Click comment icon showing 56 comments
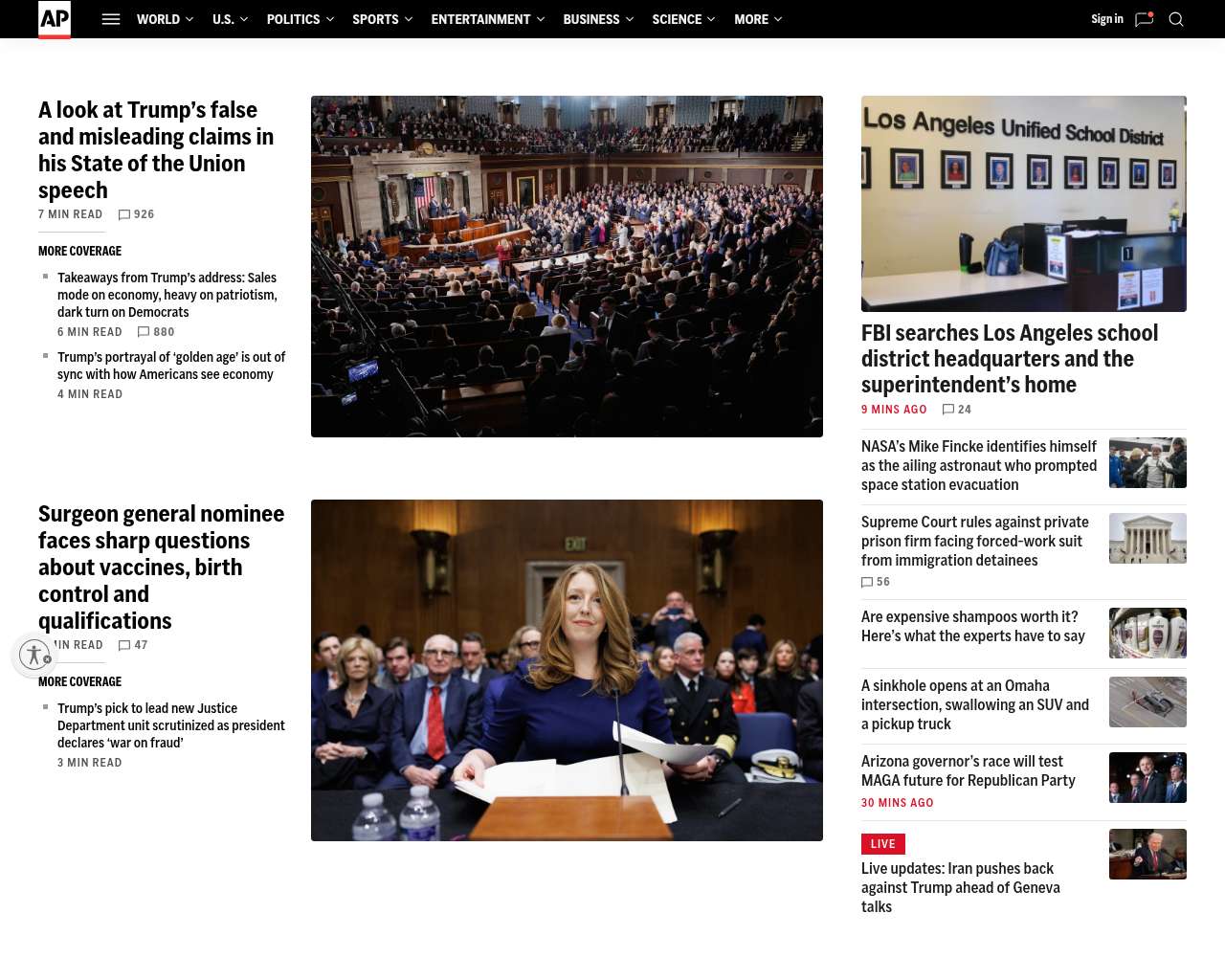This screenshot has height=980, width=1225. pos(867,582)
